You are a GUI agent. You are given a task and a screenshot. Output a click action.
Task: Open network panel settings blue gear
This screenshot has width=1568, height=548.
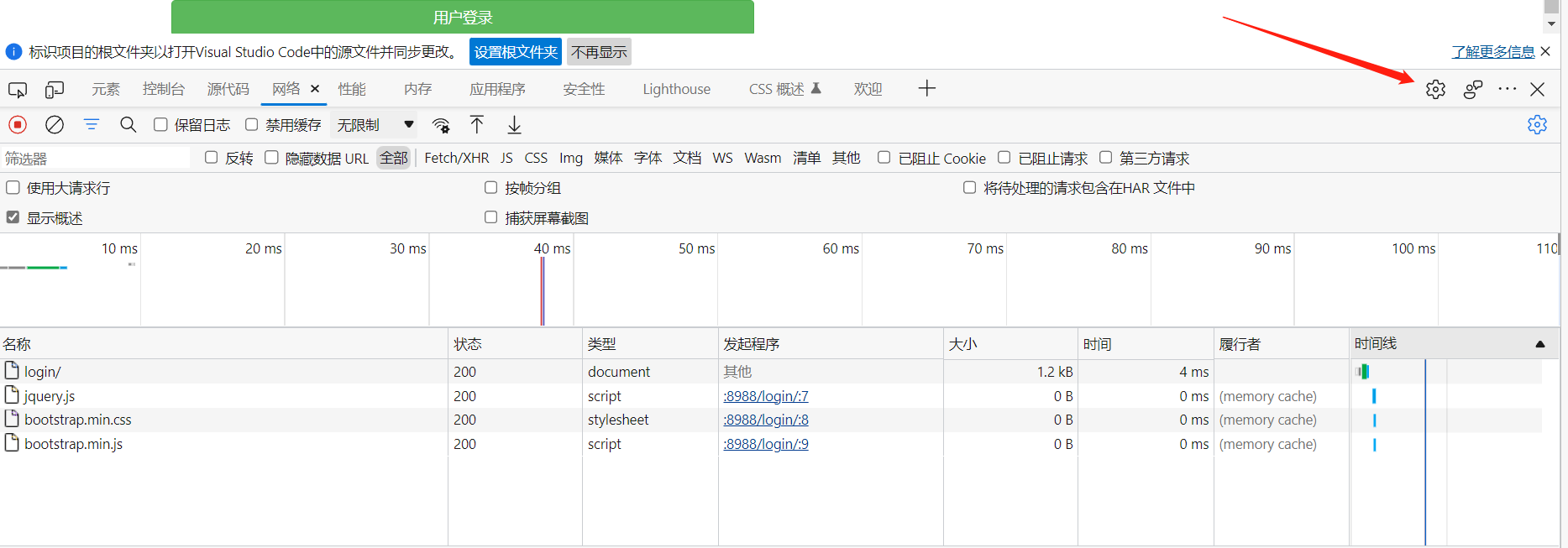click(1537, 124)
